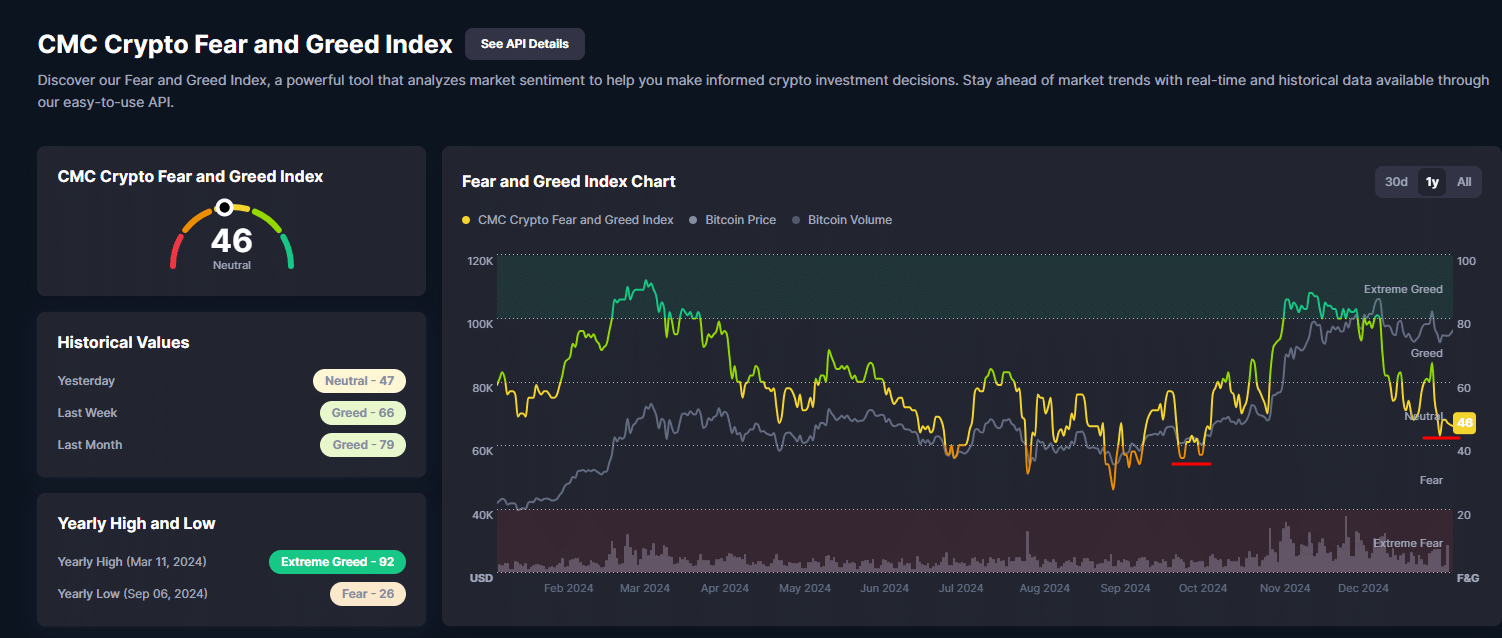Viewport: 1502px width, 638px height.
Task: Click the USD axis unit label
Action: 481,578
